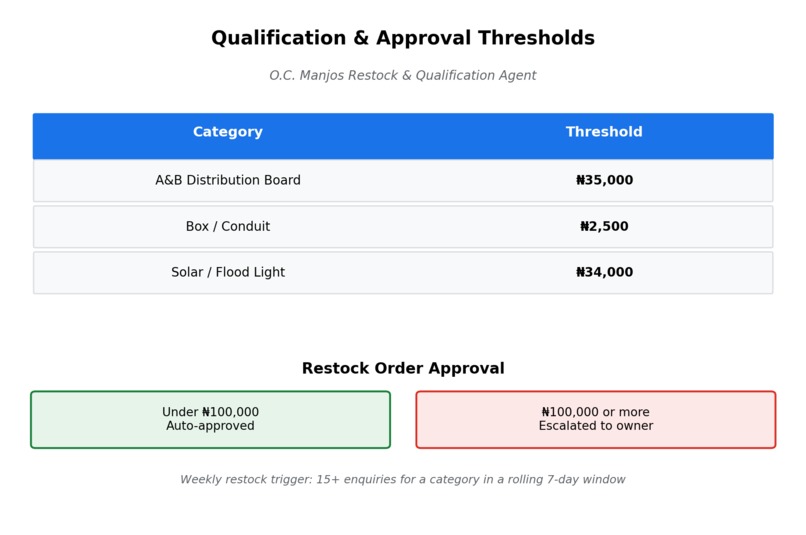806x535 pixels.
Task: Select the A&B Distribution Board row
Action: [x=403, y=180]
